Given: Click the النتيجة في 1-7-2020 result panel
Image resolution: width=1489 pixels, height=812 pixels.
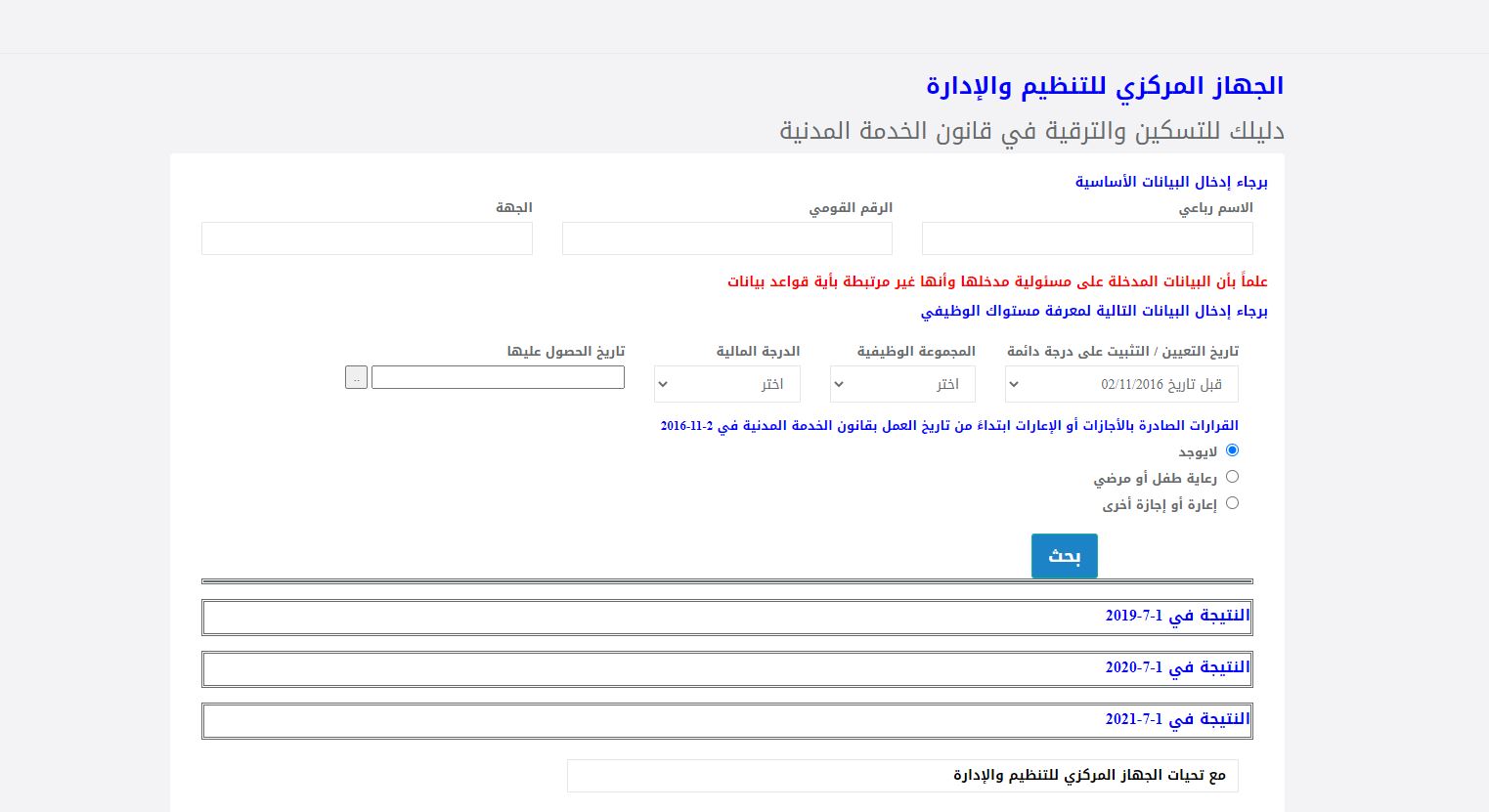Looking at the screenshot, I should coord(726,669).
